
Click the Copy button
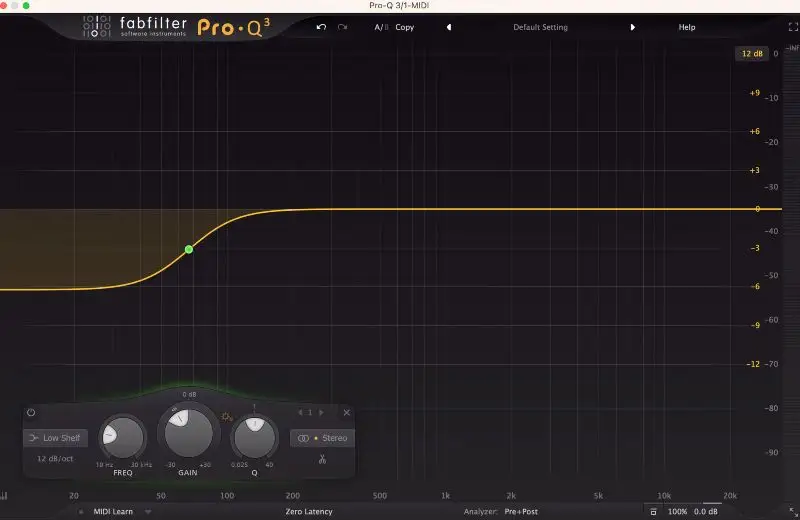click(405, 27)
